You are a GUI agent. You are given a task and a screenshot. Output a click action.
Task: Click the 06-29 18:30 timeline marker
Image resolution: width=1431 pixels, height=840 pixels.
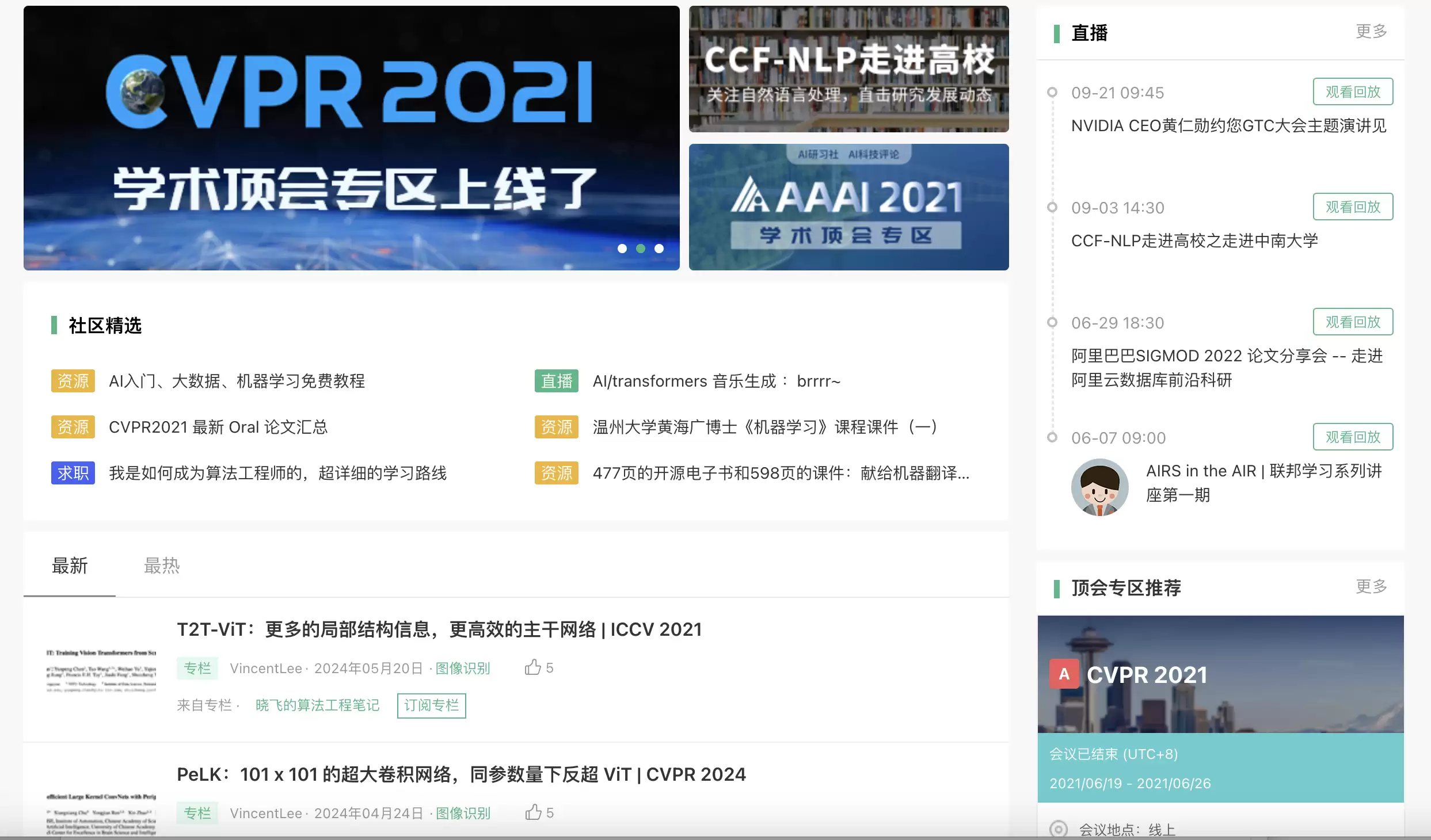(x=1052, y=322)
